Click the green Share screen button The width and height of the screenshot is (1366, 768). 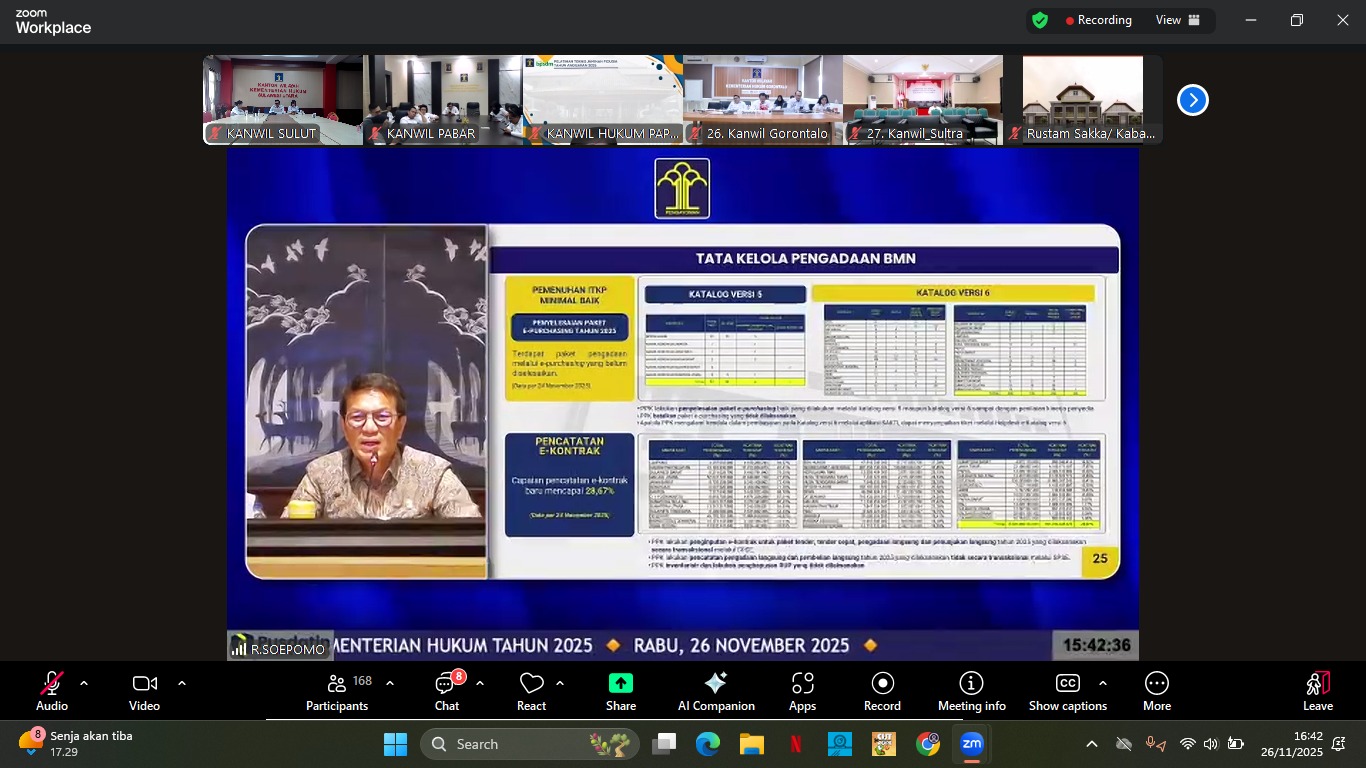pos(620,691)
